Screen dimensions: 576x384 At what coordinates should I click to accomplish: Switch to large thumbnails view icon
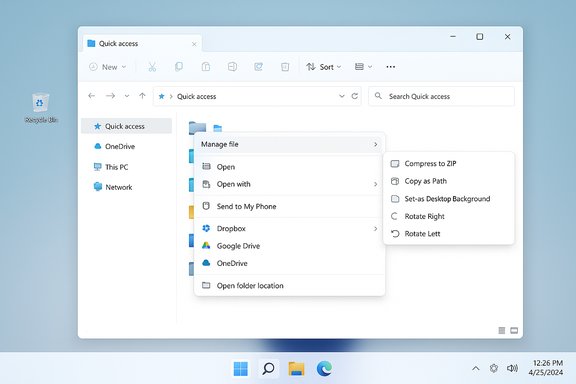(x=514, y=330)
